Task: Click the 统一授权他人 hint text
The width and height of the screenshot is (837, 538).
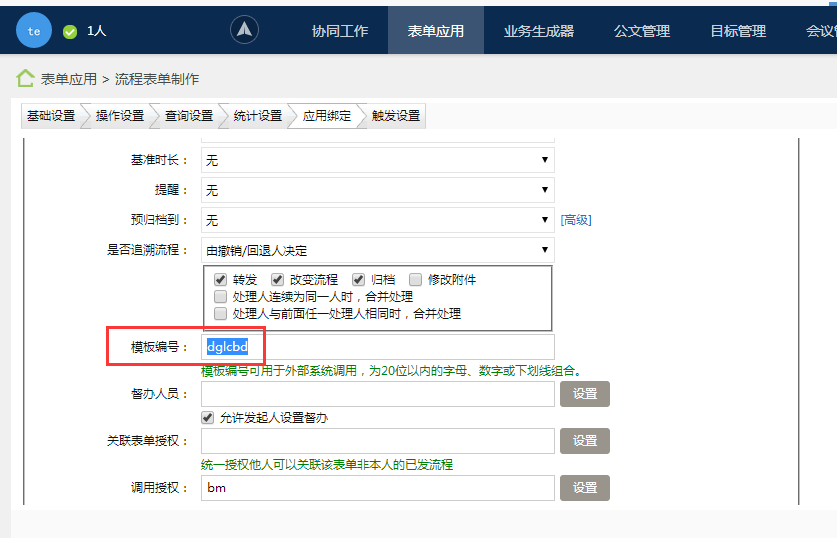Action: [327, 464]
